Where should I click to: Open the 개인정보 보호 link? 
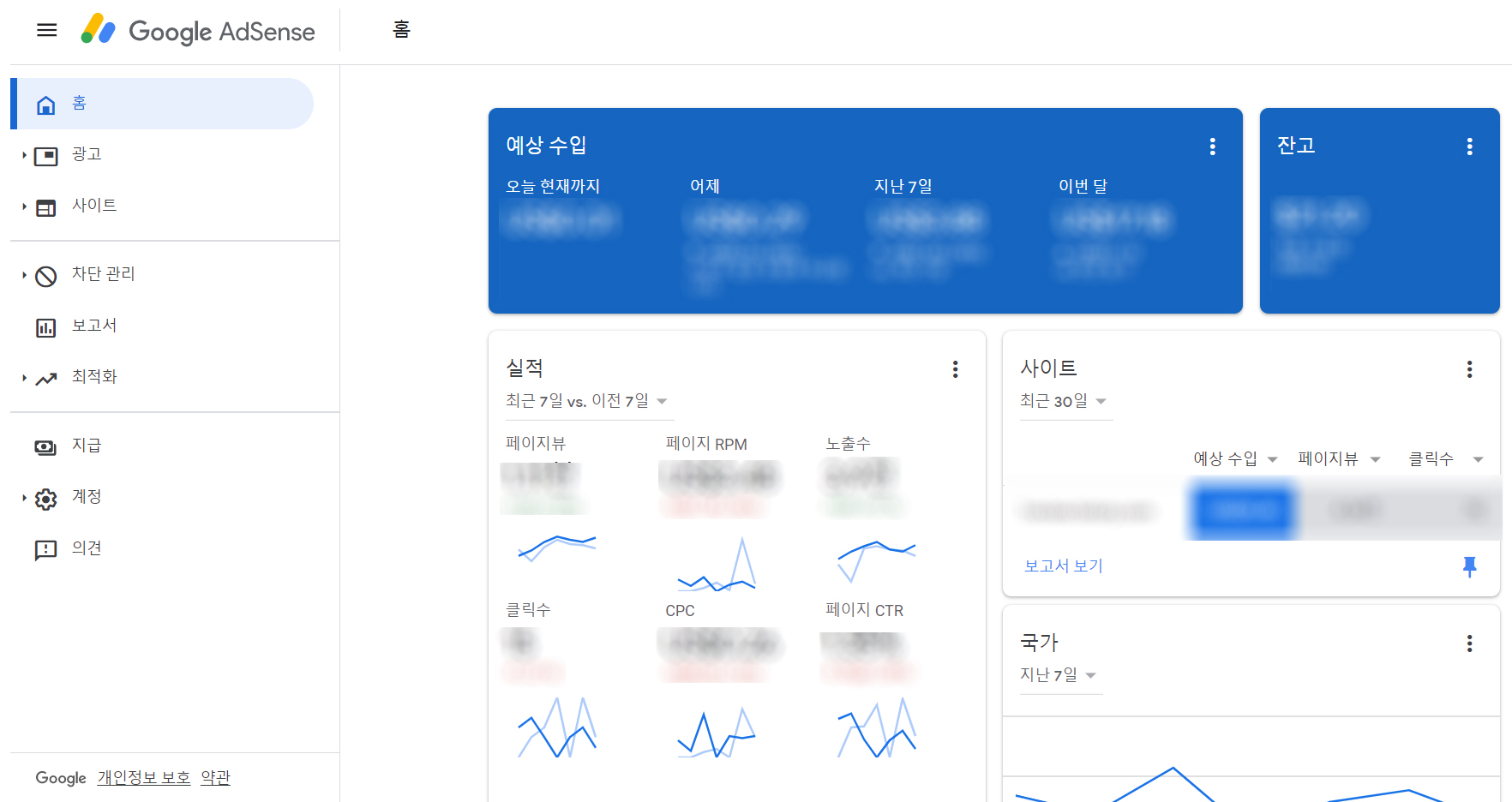(x=144, y=778)
